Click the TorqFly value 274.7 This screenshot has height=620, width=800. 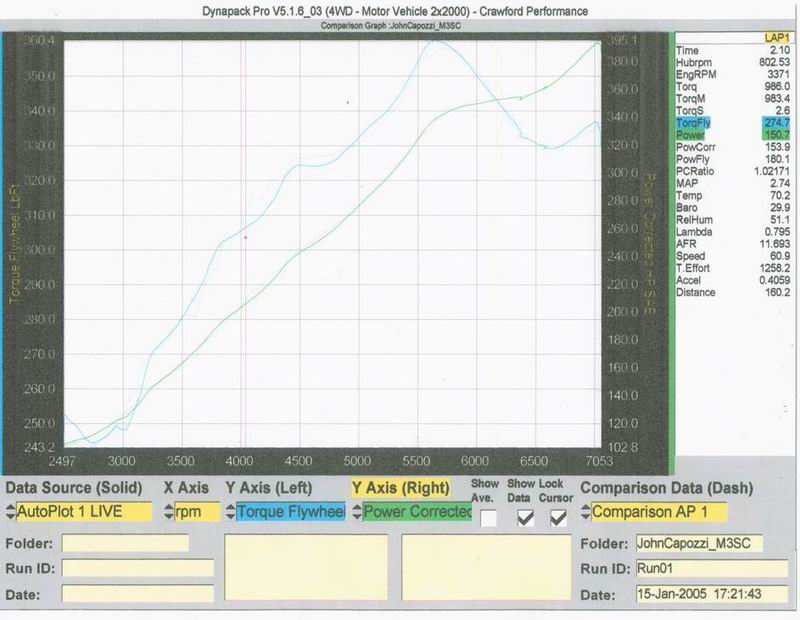777,123
